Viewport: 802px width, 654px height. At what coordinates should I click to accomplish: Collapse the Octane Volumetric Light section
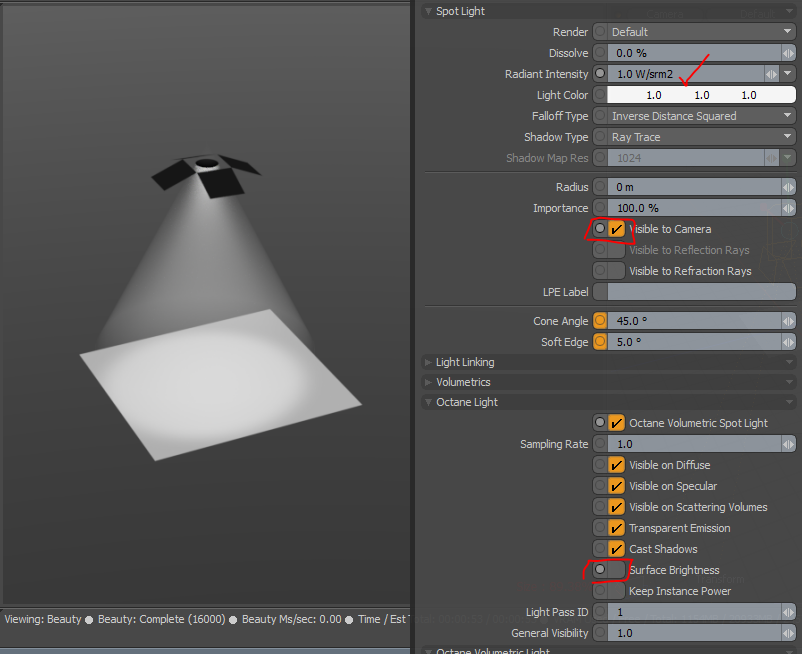[429, 651]
